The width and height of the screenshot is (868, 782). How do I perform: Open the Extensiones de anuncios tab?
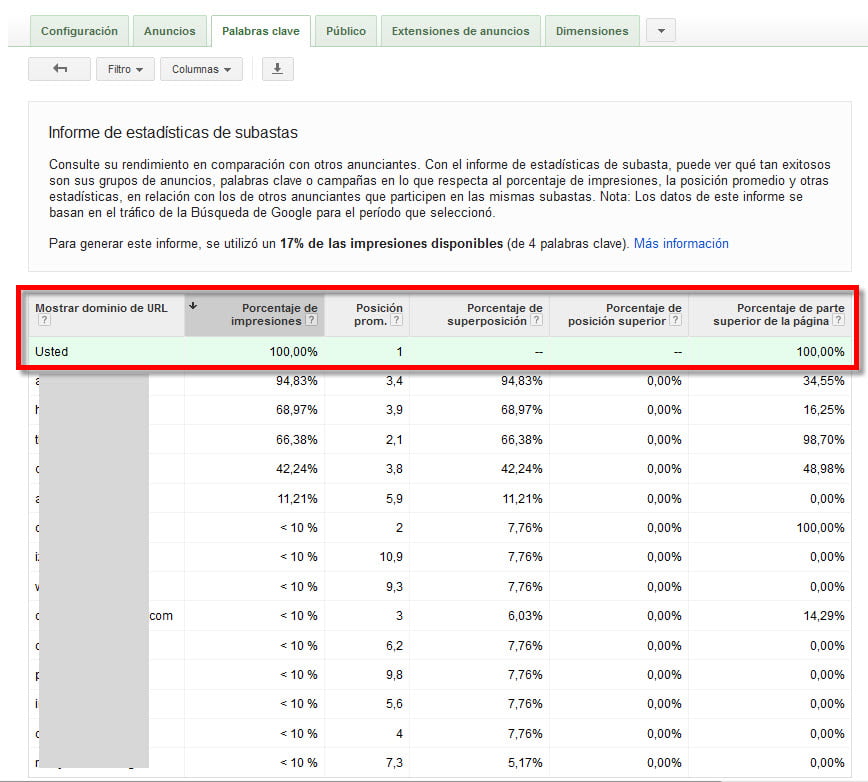tap(461, 31)
